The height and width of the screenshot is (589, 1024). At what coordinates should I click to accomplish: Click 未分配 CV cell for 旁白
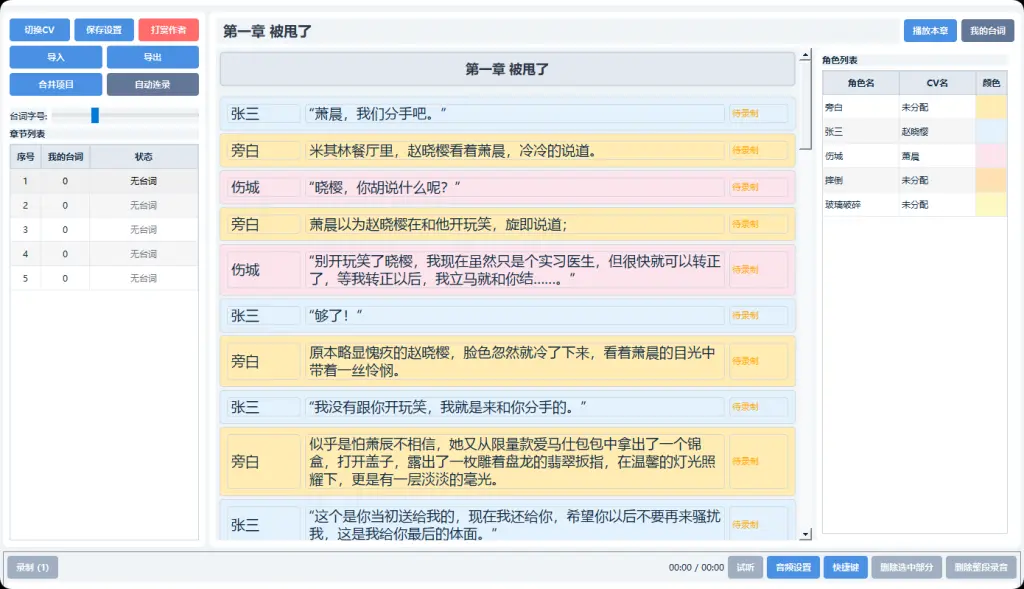click(x=937, y=107)
